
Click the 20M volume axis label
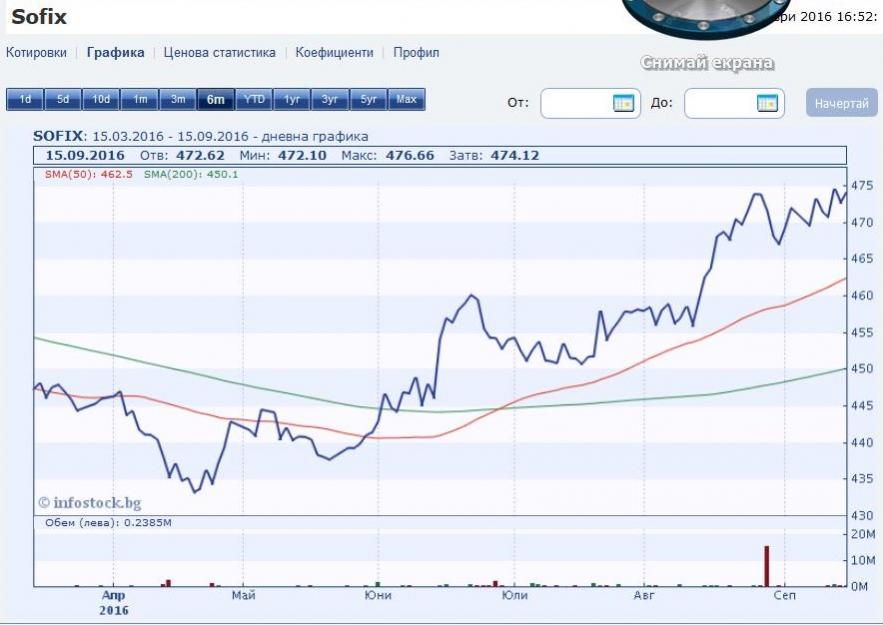point(863,534)
